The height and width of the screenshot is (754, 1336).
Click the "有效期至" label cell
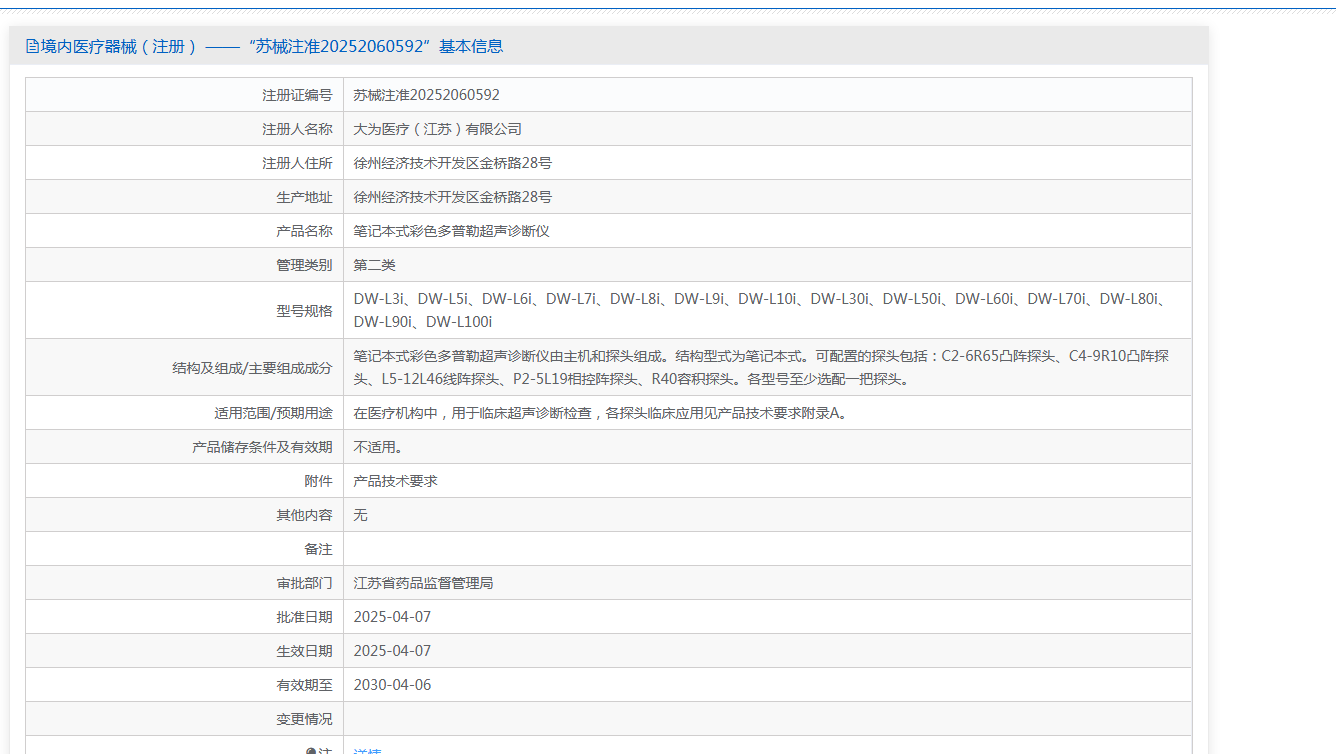click(x=185, y=685)
